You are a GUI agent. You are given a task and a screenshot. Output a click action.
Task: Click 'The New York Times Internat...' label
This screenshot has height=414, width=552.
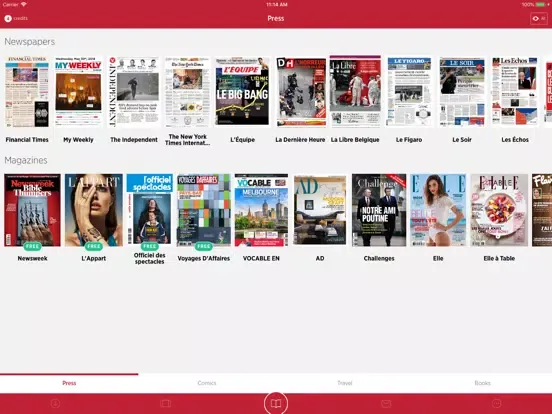188,140
